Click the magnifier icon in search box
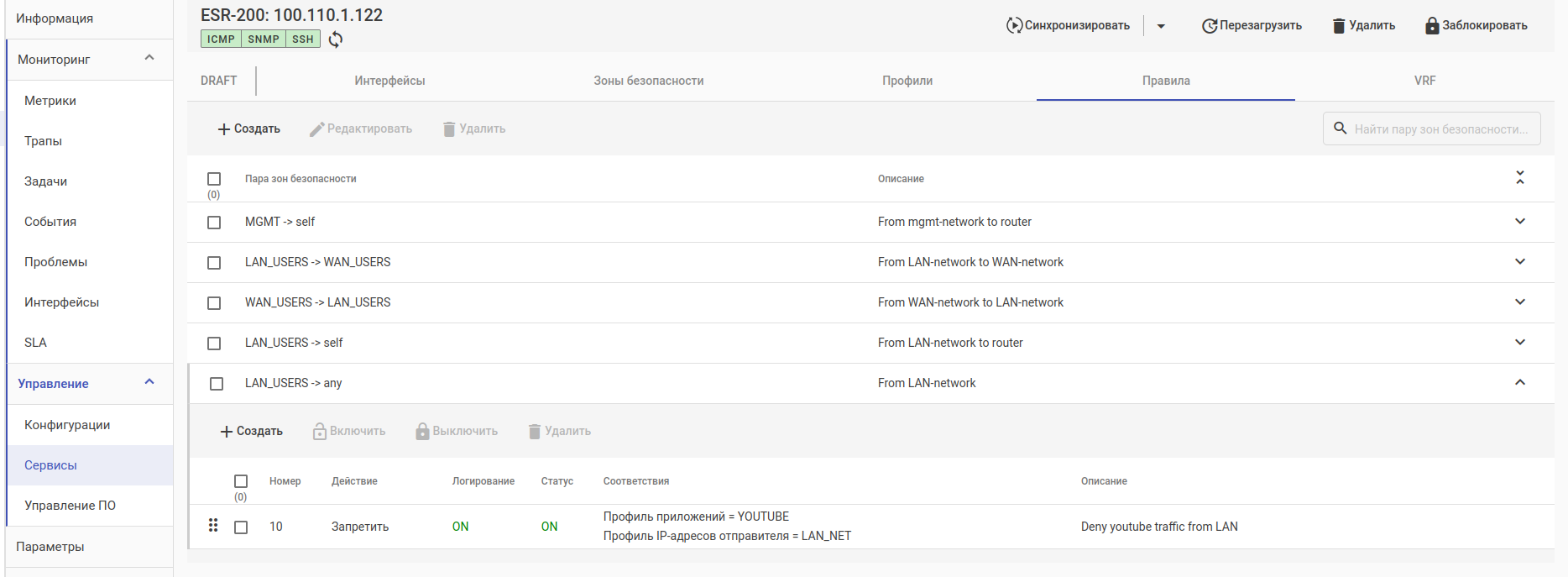Viewport: 1568px width, 577px height. [1341, 129]
